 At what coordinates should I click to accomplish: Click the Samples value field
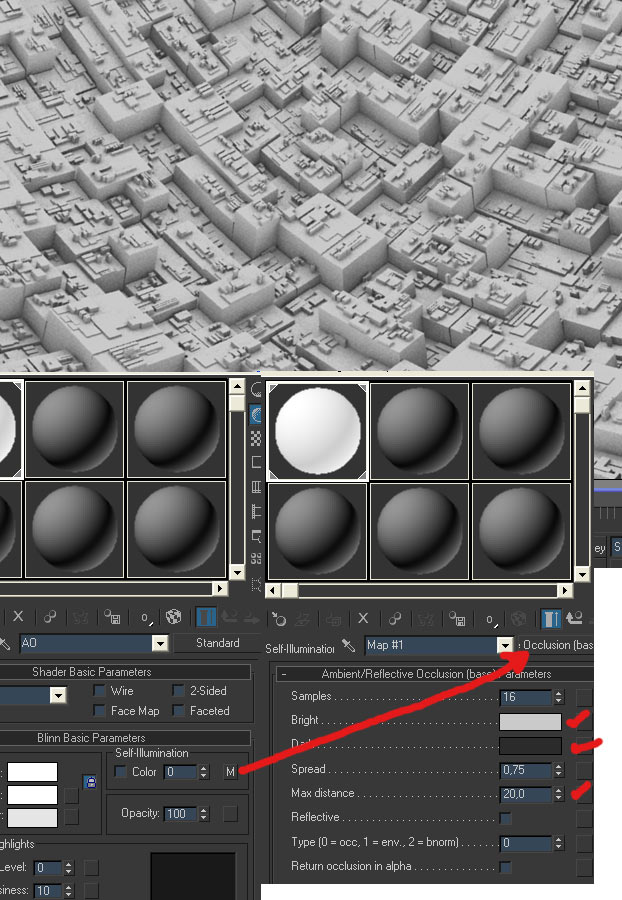tap(527, 697)
